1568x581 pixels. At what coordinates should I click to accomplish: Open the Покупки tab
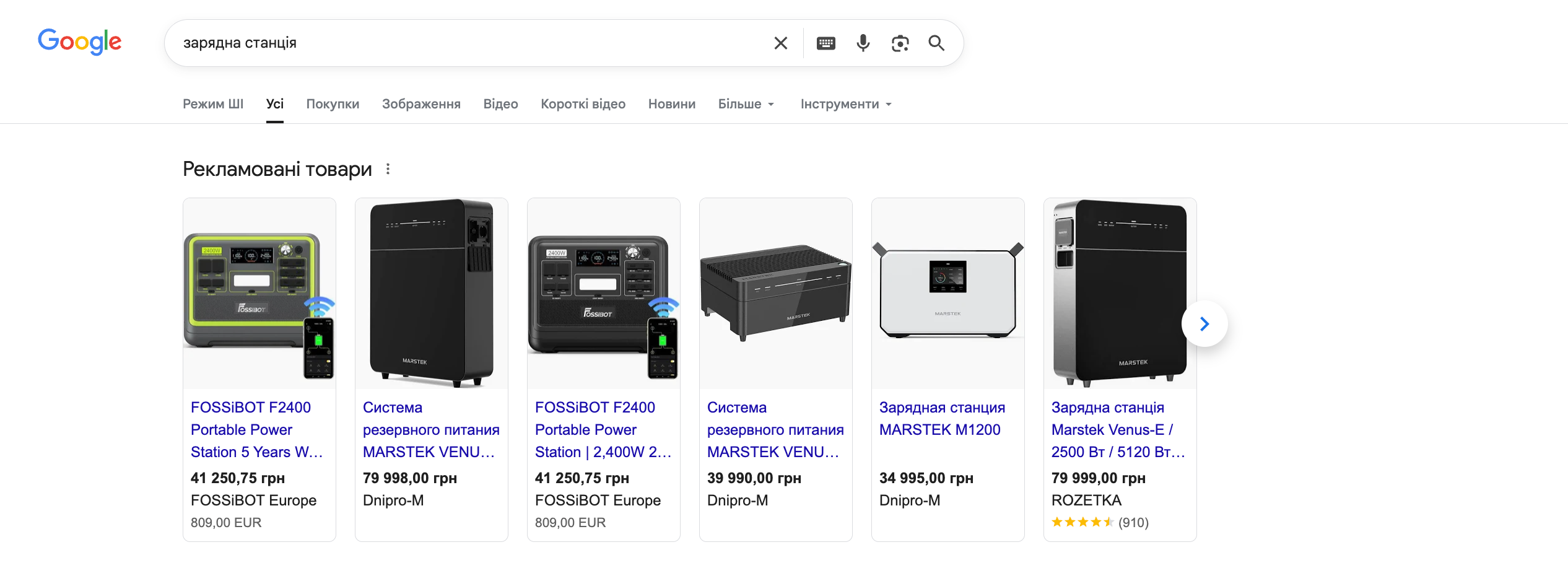pos(333,104)
